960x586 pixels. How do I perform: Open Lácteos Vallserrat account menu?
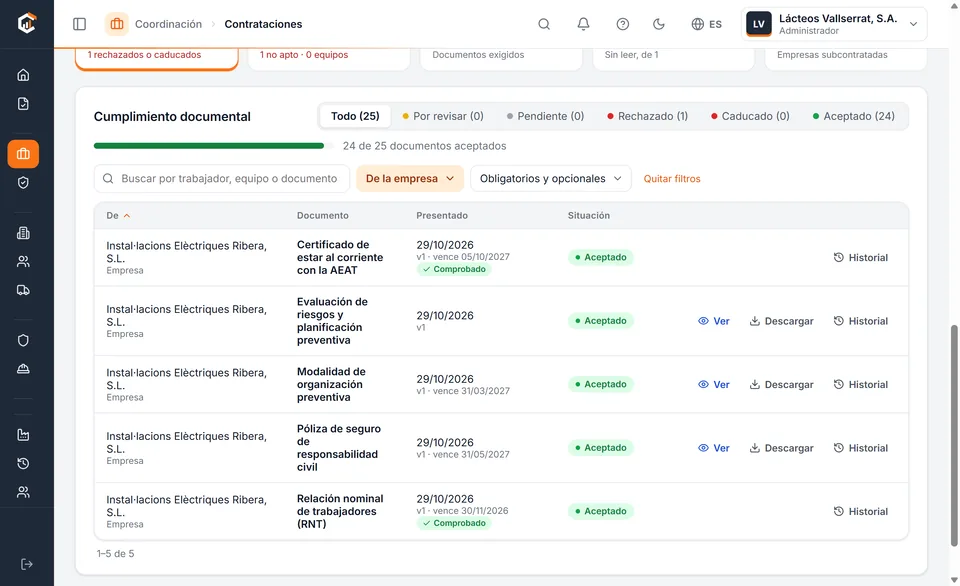(x=834, y=24)
